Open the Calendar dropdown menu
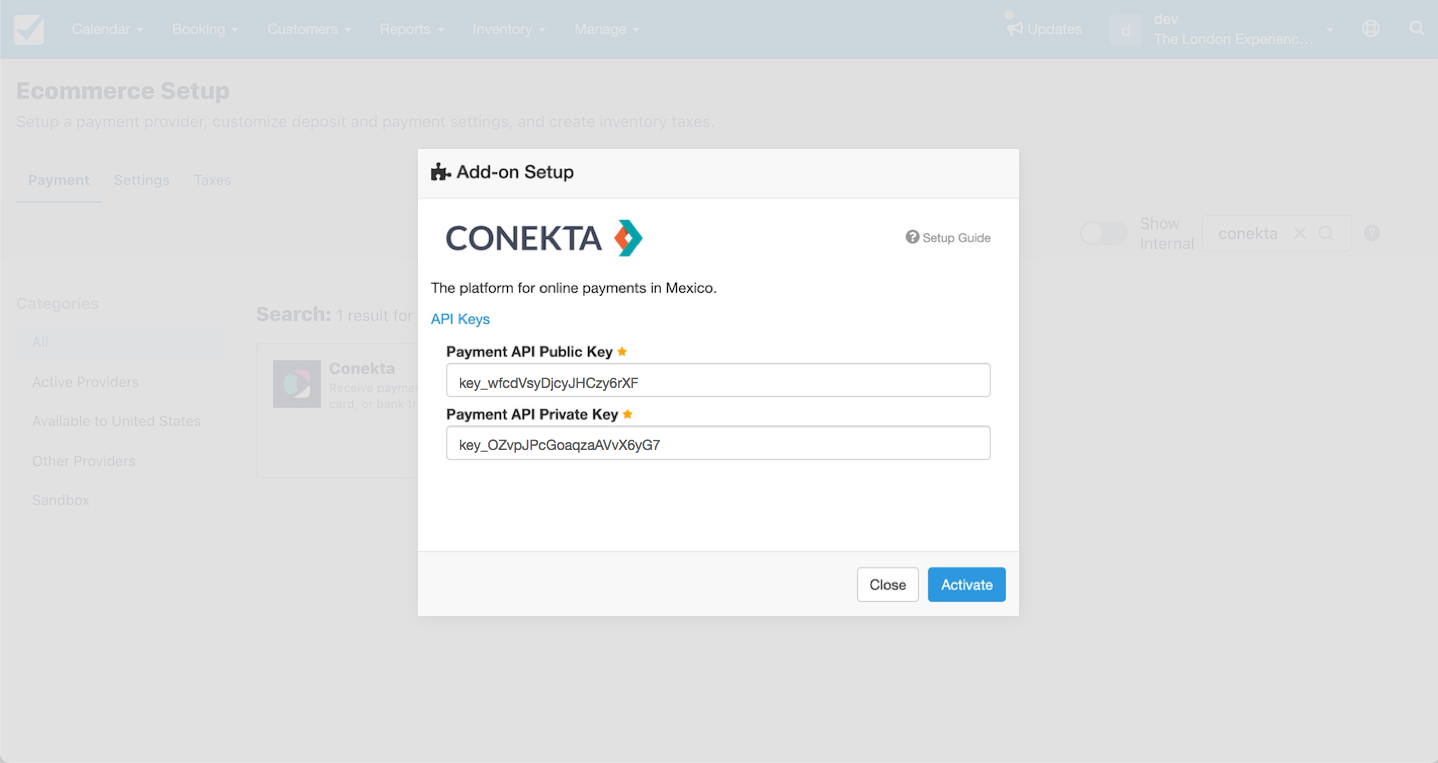 [x=107, y=29]
